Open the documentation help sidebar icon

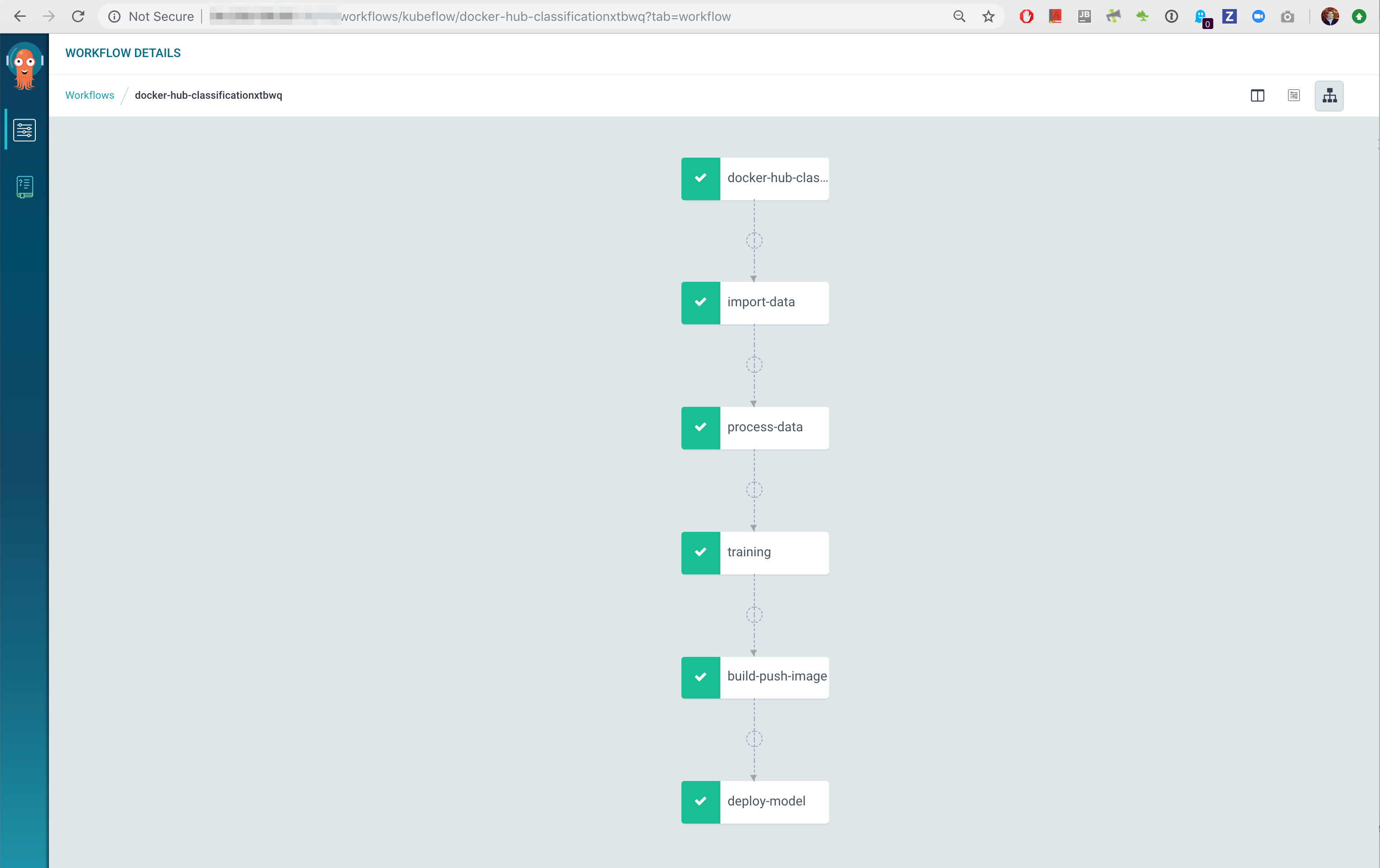coord(24,187)
